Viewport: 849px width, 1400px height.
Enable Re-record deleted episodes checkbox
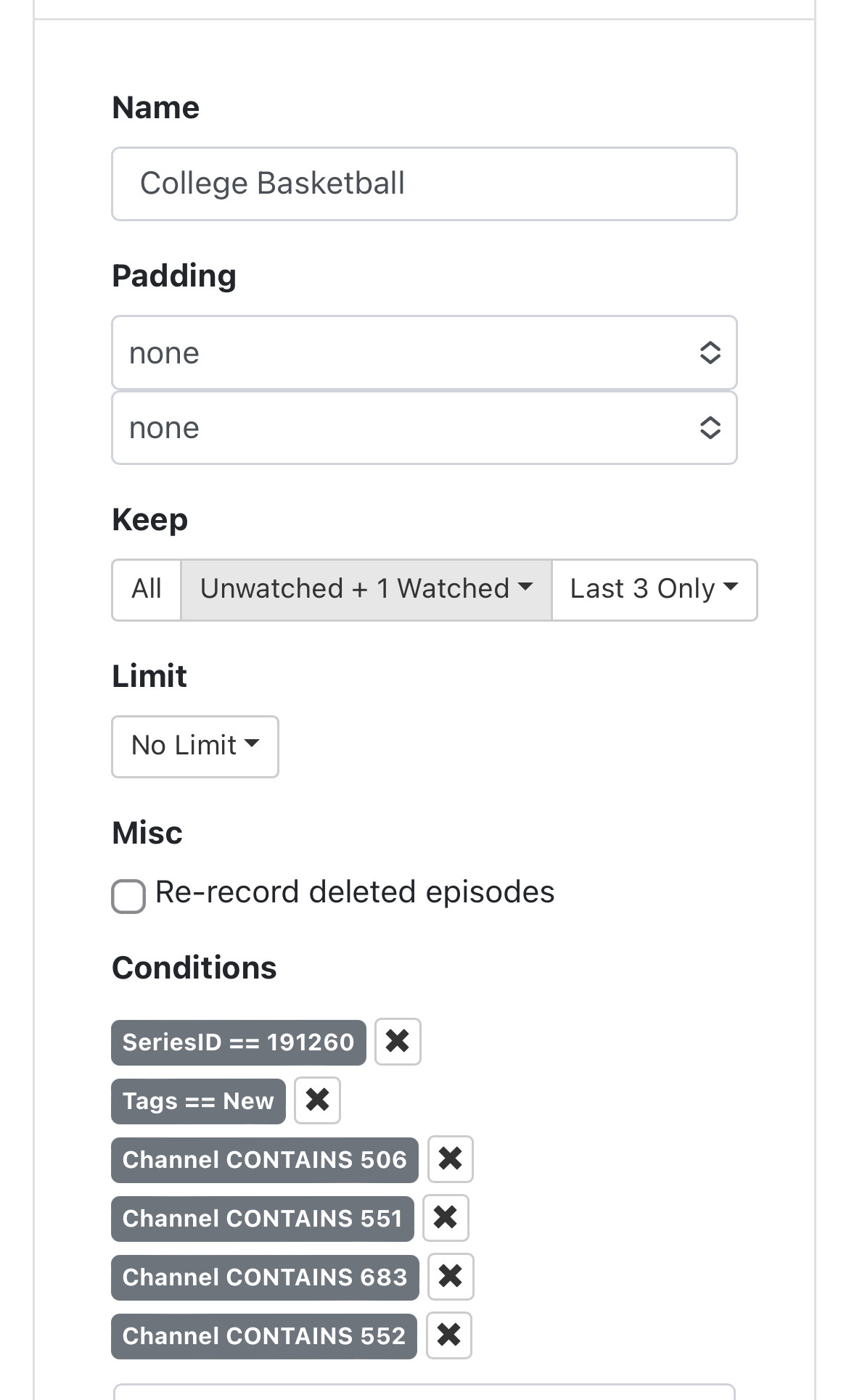tap(128, 896)
